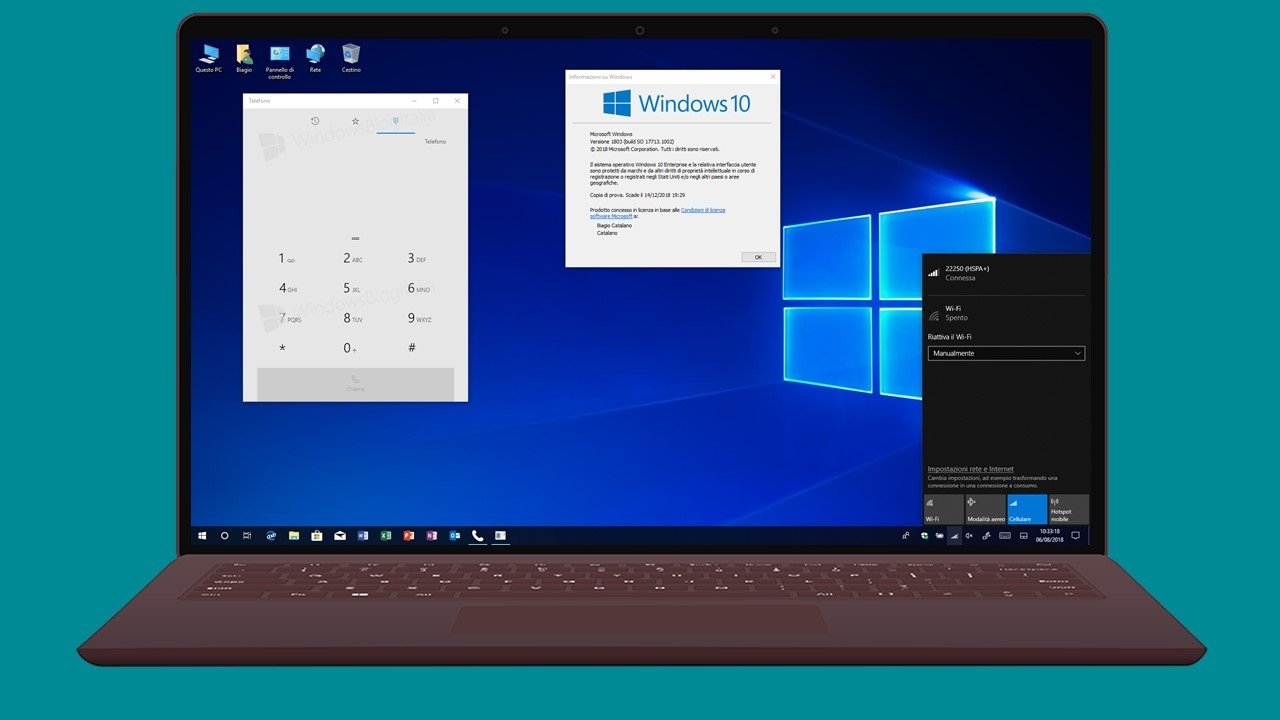Open Mail app from taskbar
Image resolution: width=1280 pixels, height=720 pixels.
pos(340,536)
